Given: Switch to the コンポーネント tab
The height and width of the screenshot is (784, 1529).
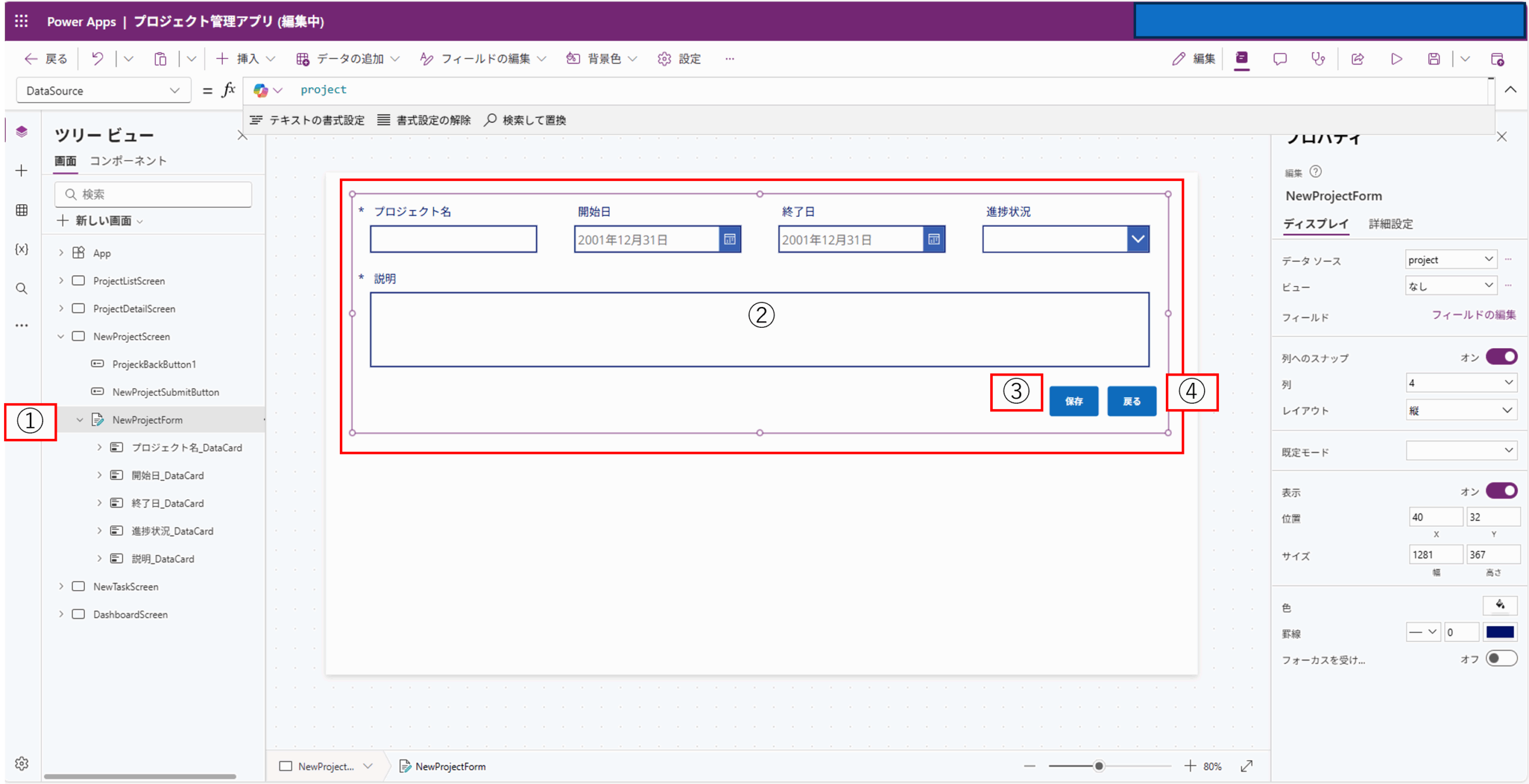Looking at the screenshot, I should 128,160.
